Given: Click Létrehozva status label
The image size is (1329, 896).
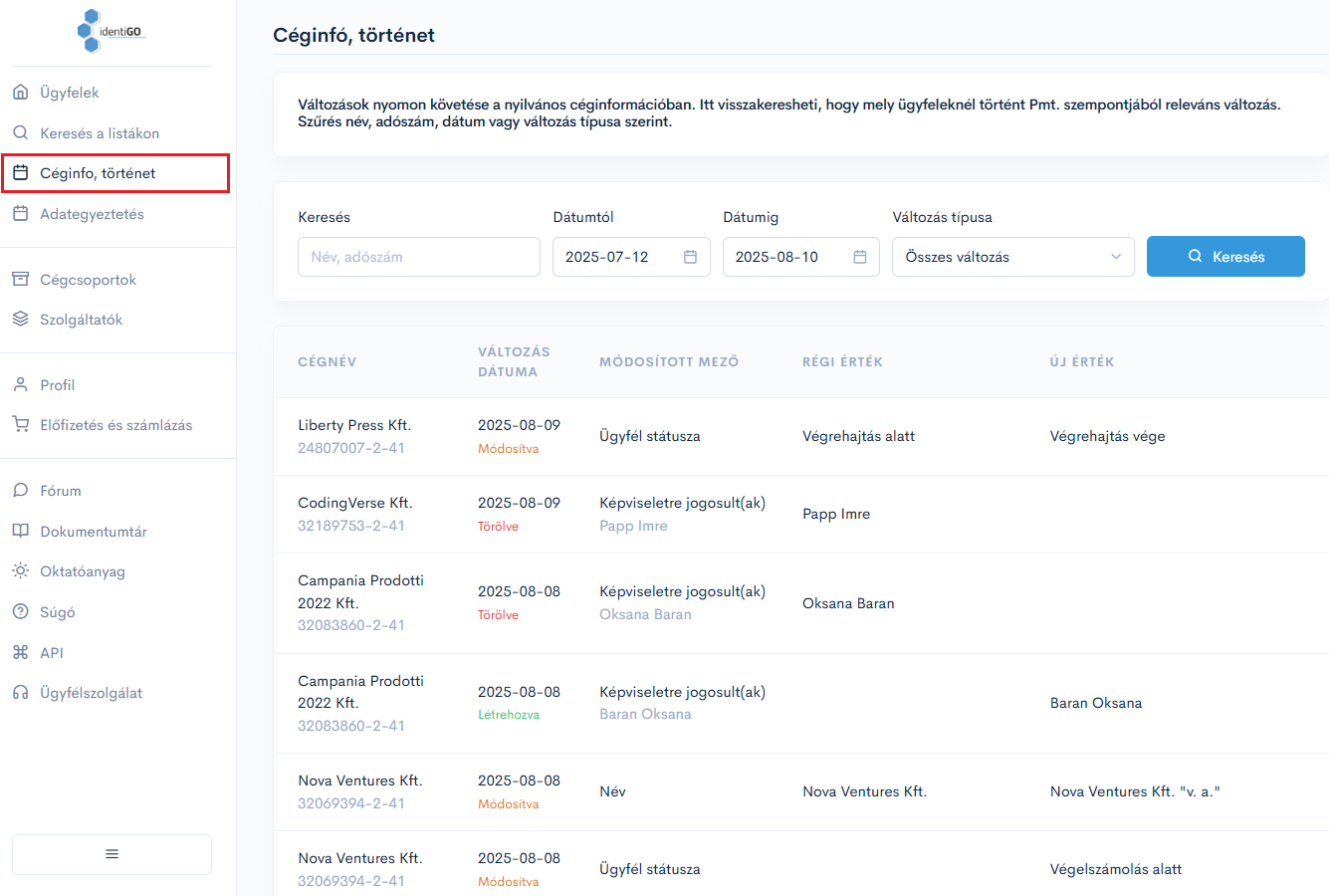Looking at the screenshot, I should pyautogui.click(x=509, y=715).
